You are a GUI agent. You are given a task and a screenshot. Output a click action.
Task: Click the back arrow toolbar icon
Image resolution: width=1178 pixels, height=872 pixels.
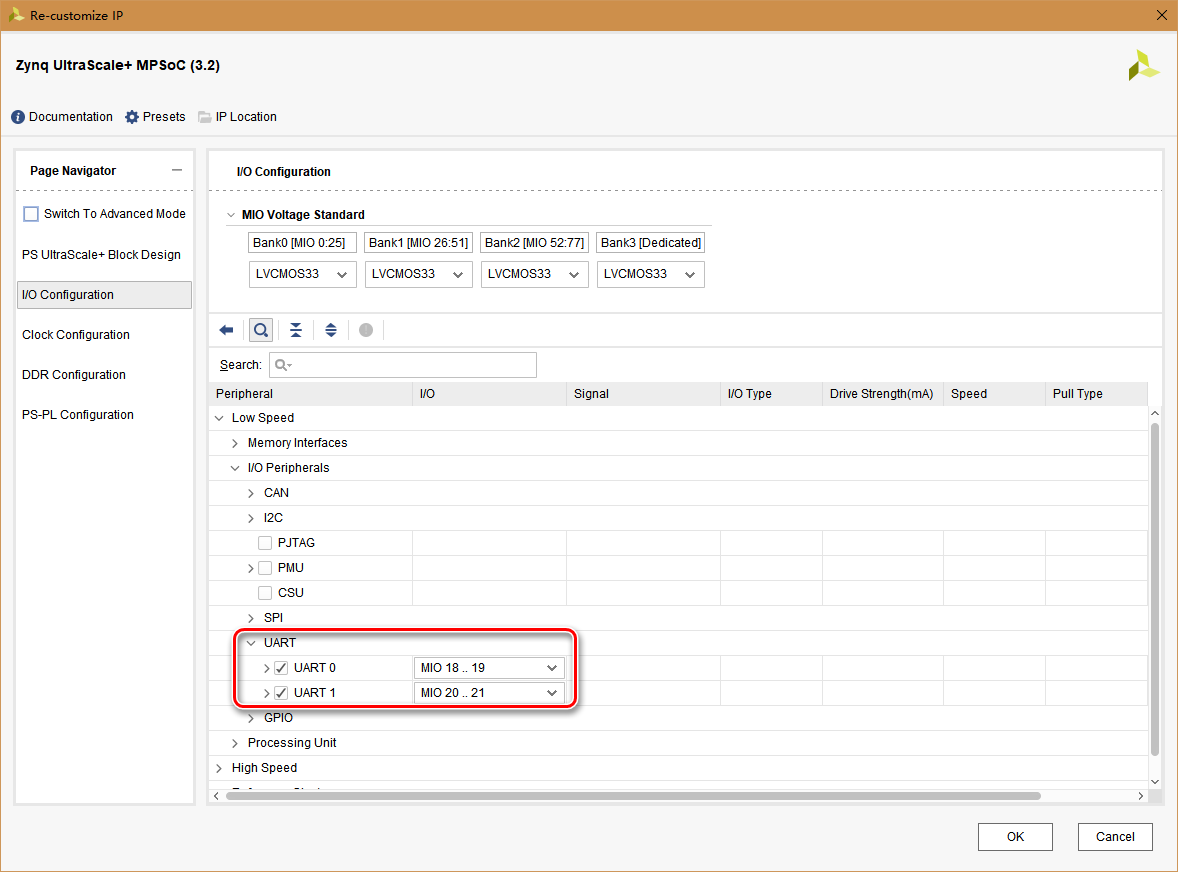pyautogui.click(x=226, y=330)
